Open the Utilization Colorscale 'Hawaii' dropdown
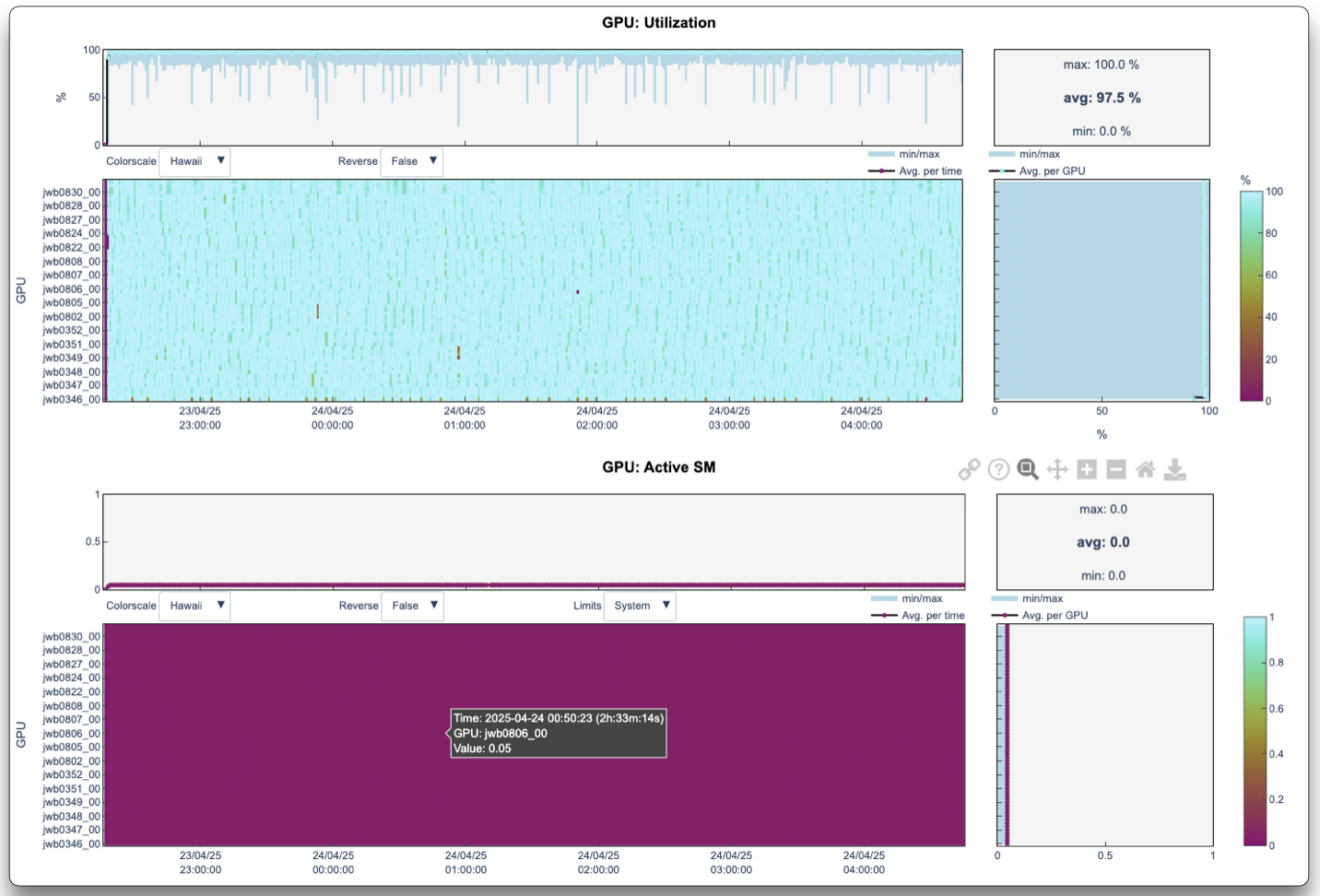Screen dimensions: 1320x896 click(x=194, y=161)
